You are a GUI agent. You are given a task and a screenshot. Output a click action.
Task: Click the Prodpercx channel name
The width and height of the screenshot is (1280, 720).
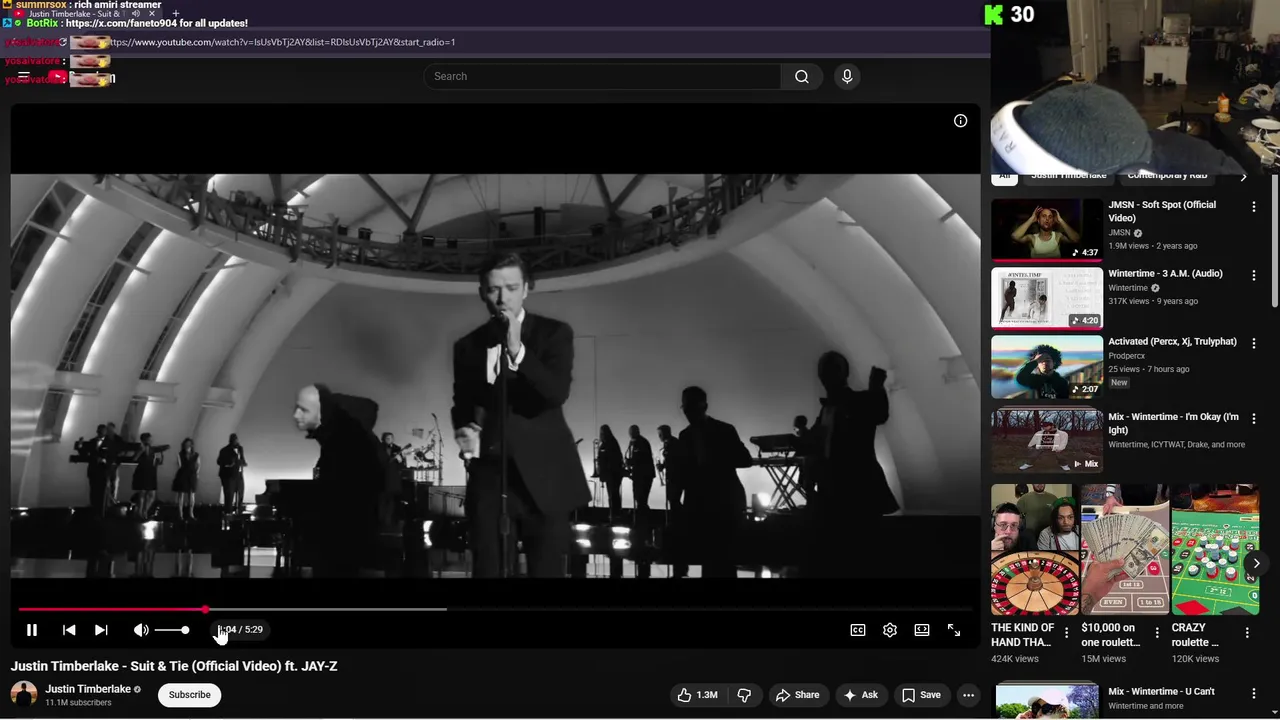(x=1126, y=356)
